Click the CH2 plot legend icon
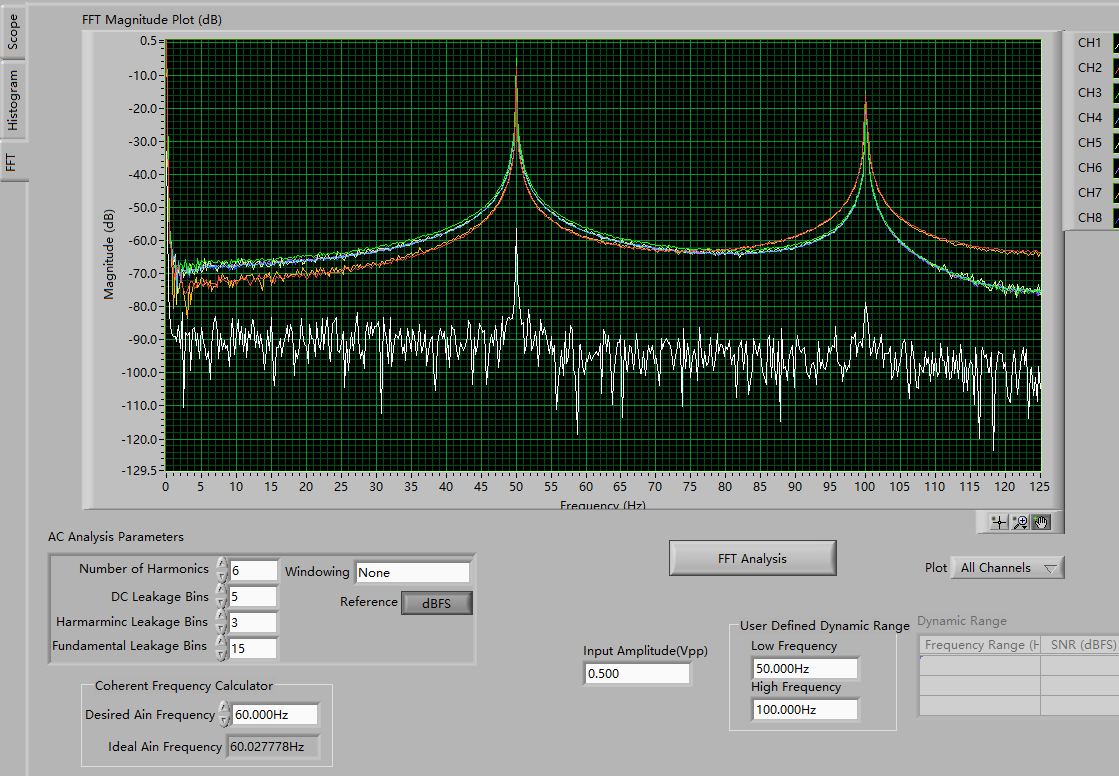1119x776 pixels. pos(1116,68)
